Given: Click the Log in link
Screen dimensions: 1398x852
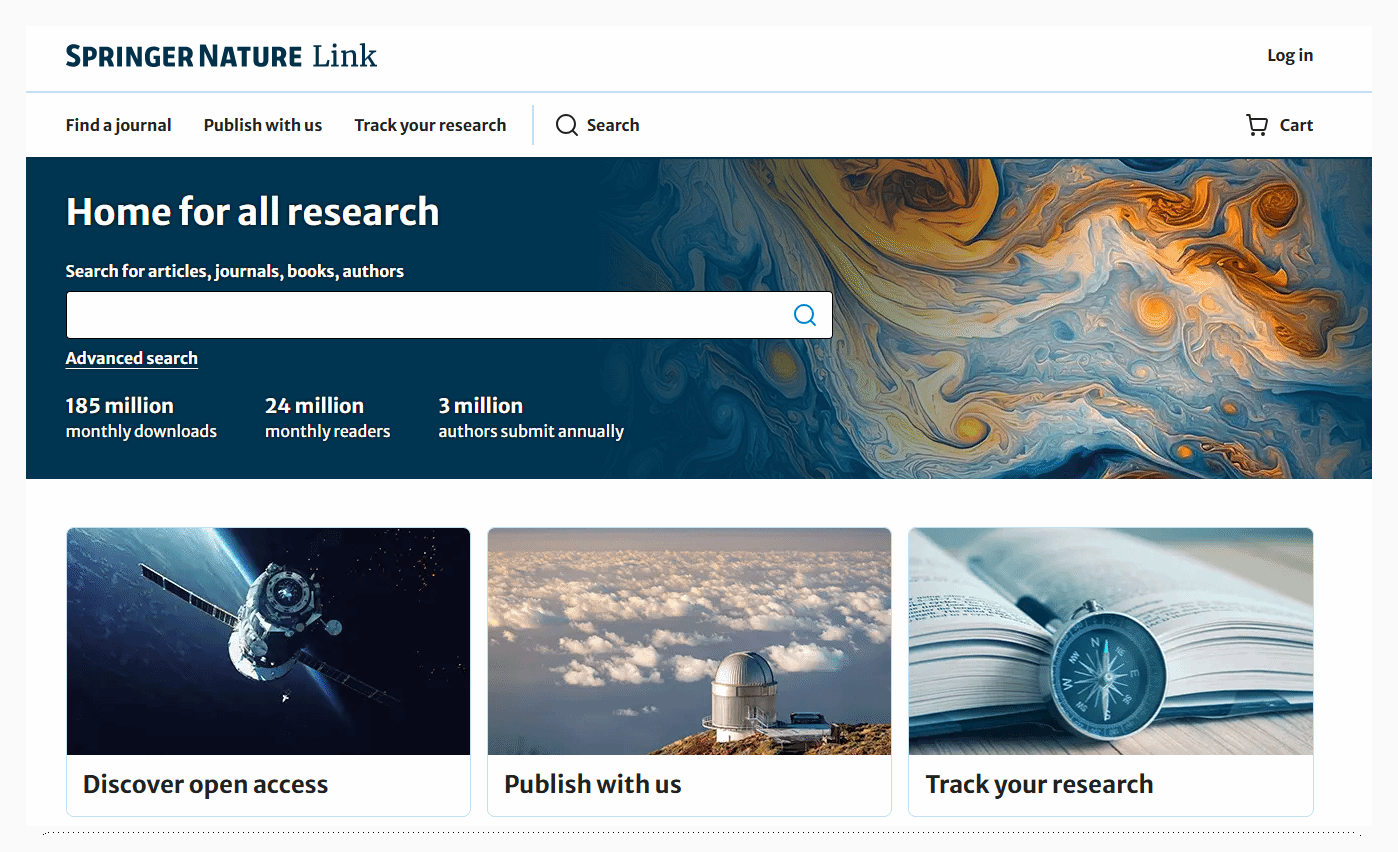Looking at the screenshot, I should click(x=1290, y=55).
